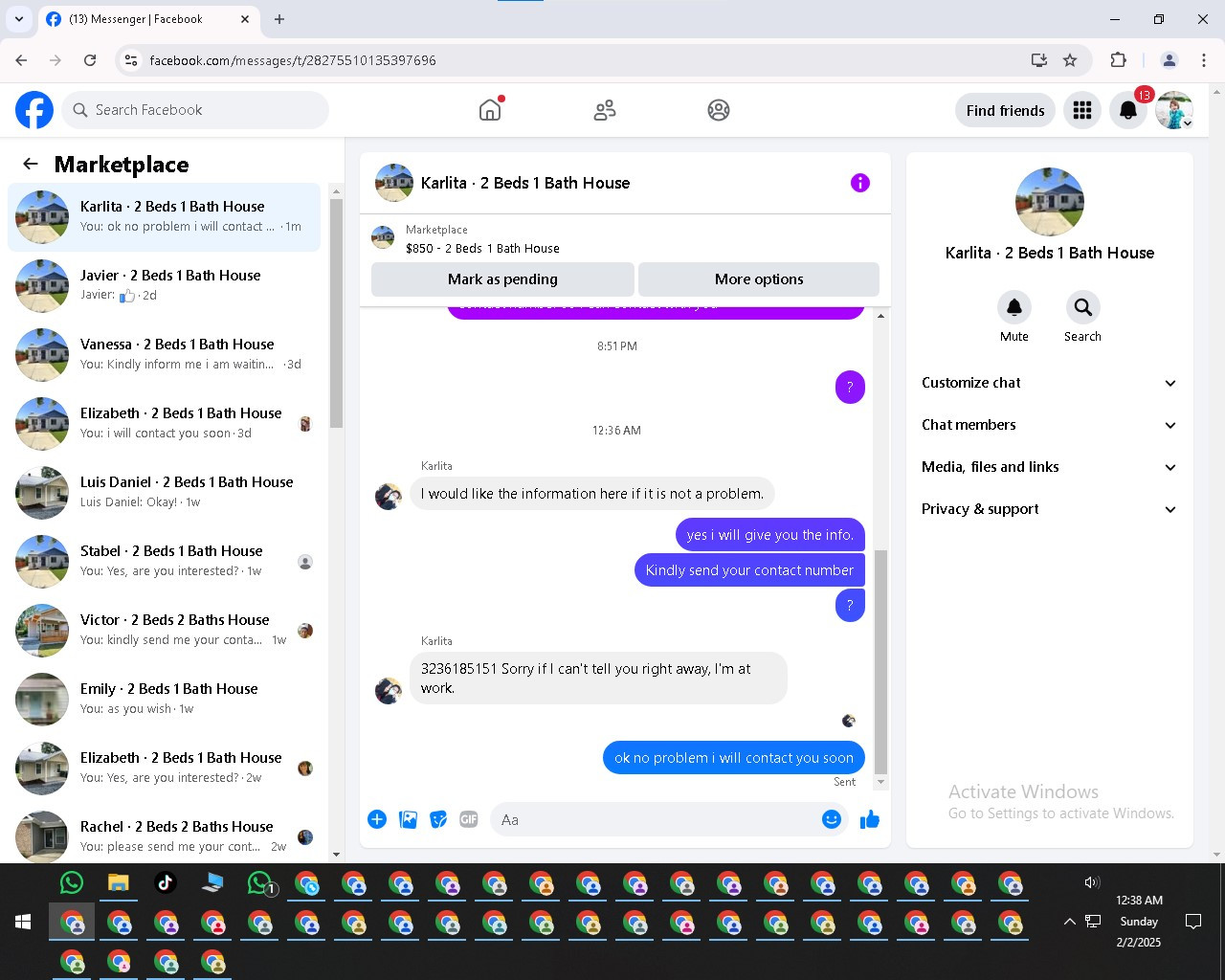Go back from Marketplace with arrow

click(31, 164)
